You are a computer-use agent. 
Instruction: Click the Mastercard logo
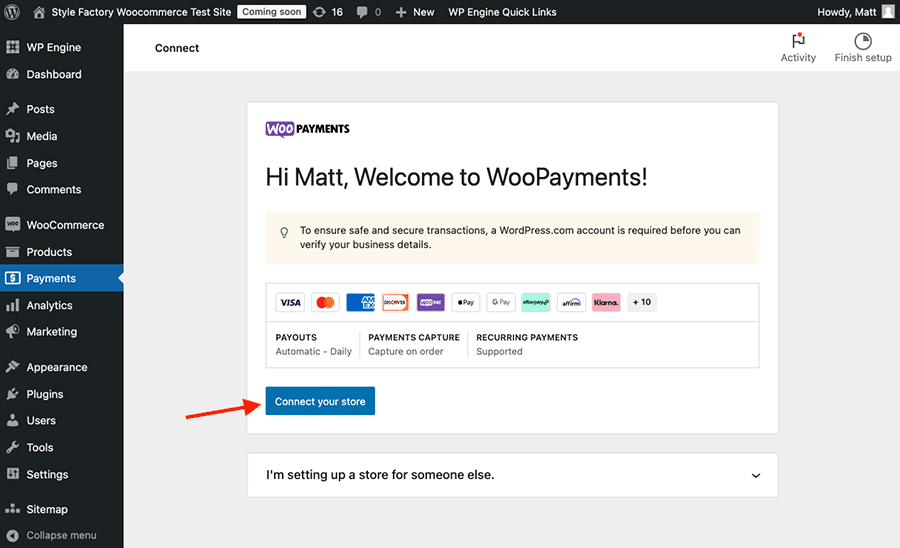pyautogui.click(x=325, y=302)
